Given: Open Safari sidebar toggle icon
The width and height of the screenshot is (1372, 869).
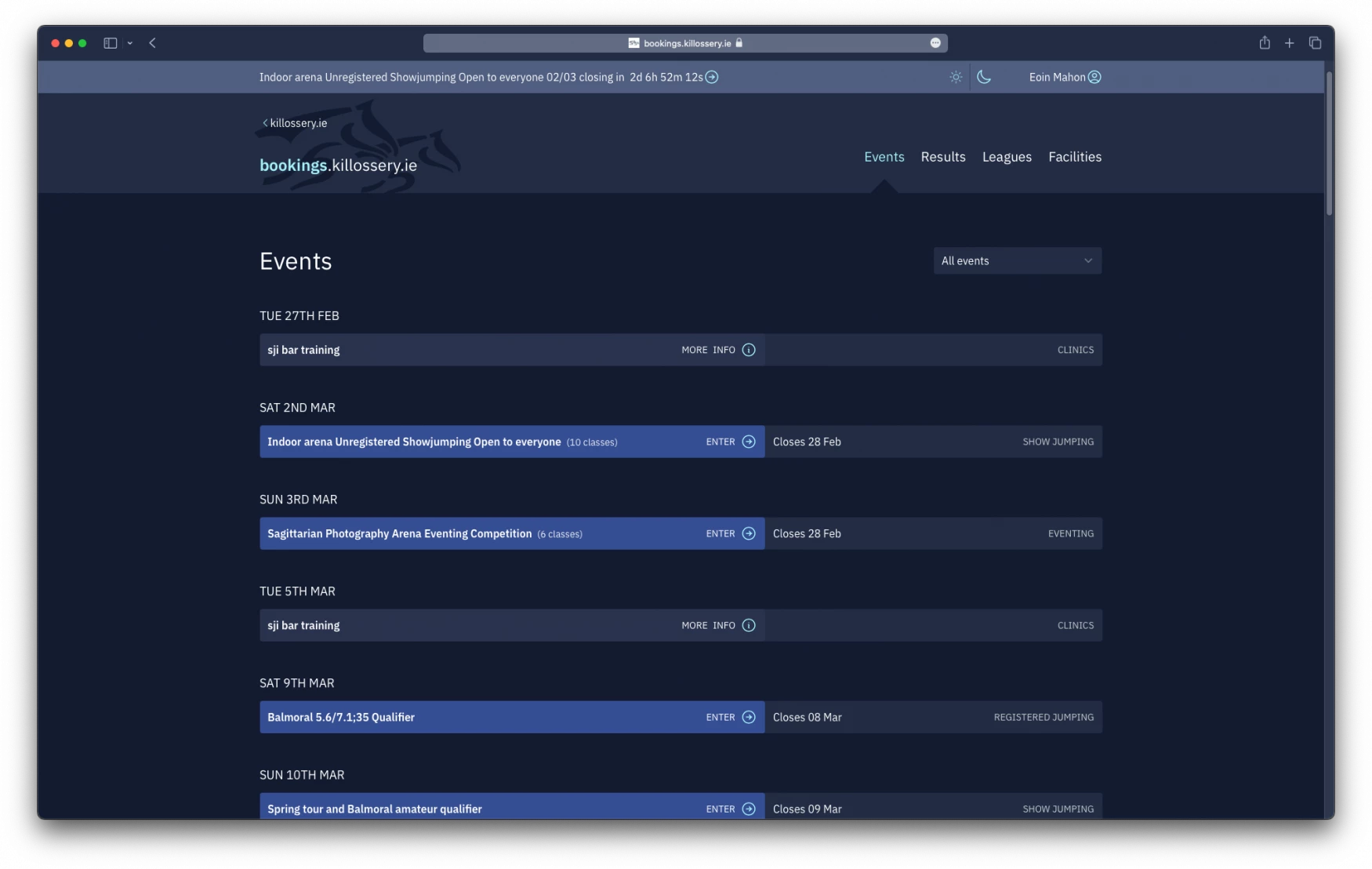Looking at the screenshot, I should click(x=111, y=43).
